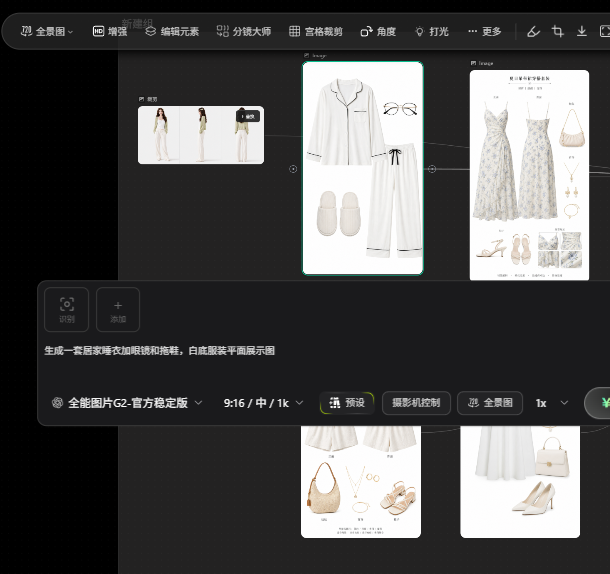Click the 添加 add reference button

click(x=118, y=310)
